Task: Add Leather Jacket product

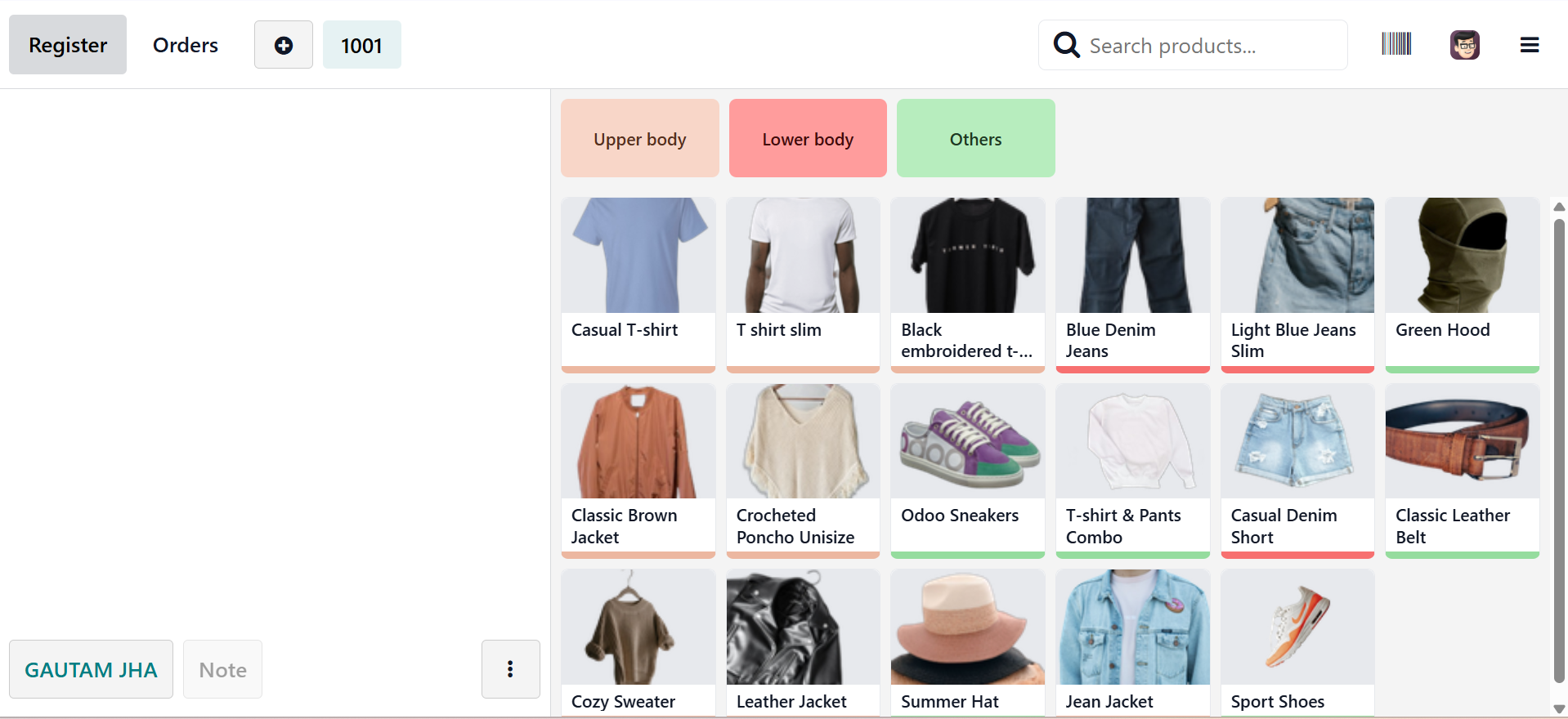Action: pyautogui.click(x=803, y=644)
